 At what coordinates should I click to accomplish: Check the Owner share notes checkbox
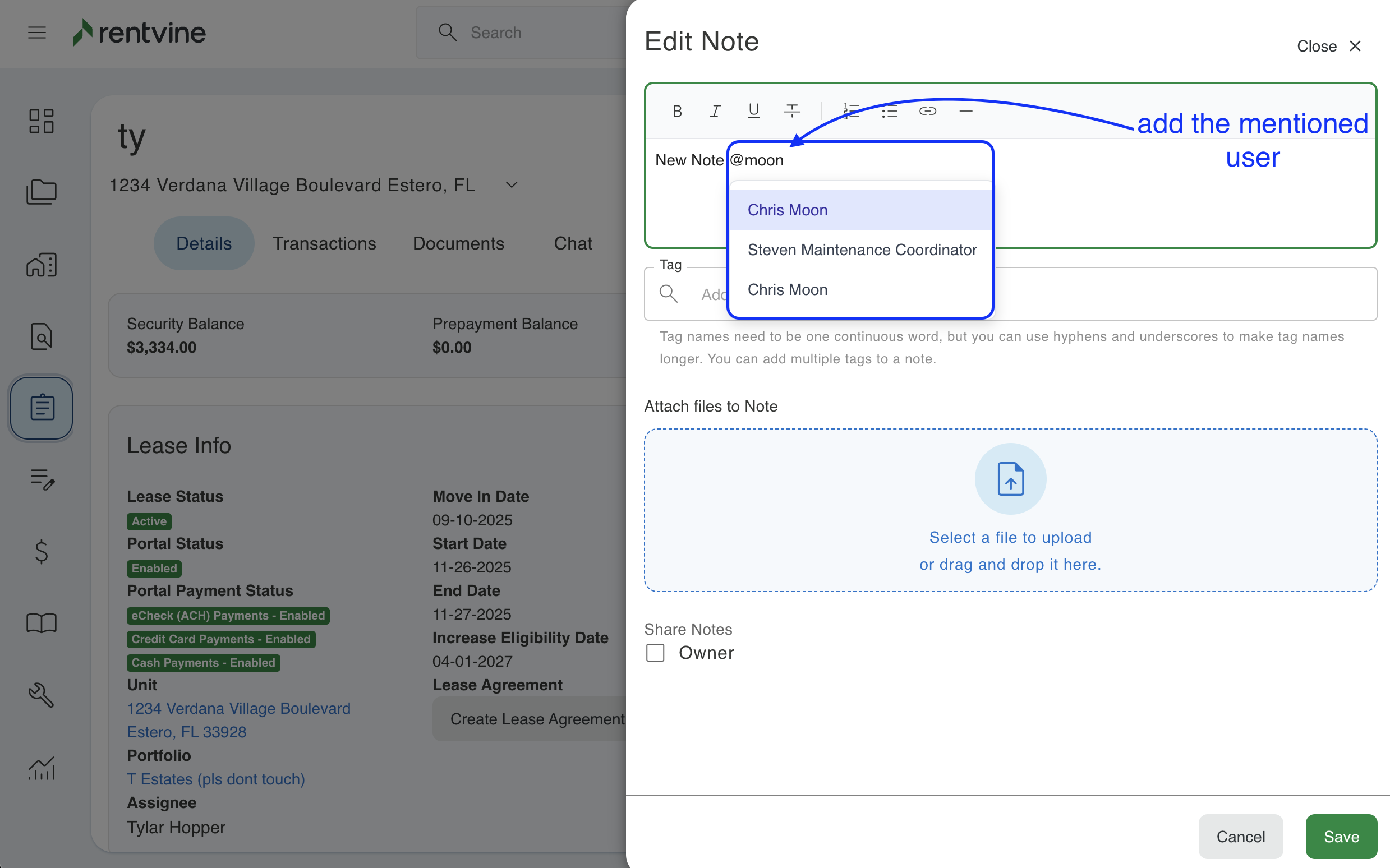click(x=655, y=653)
